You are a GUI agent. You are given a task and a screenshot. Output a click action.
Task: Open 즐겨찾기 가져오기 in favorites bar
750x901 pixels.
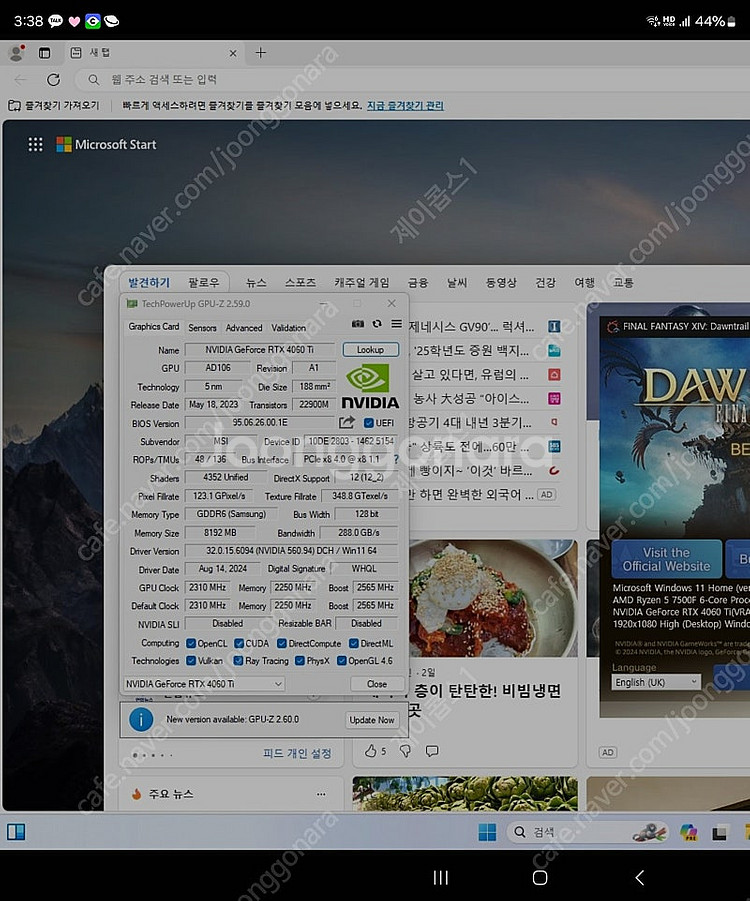54,105
